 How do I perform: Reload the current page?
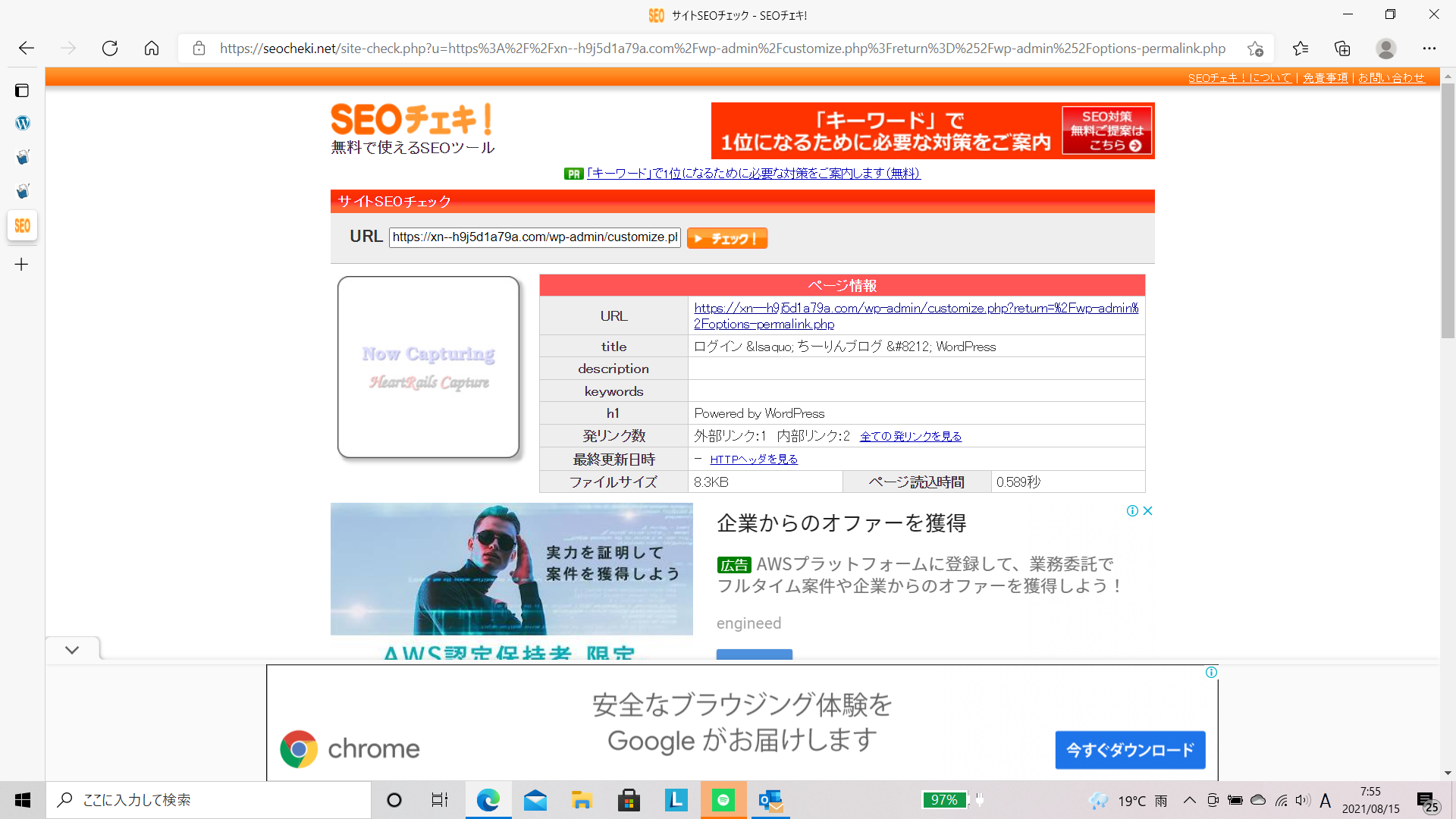(110, 49)
